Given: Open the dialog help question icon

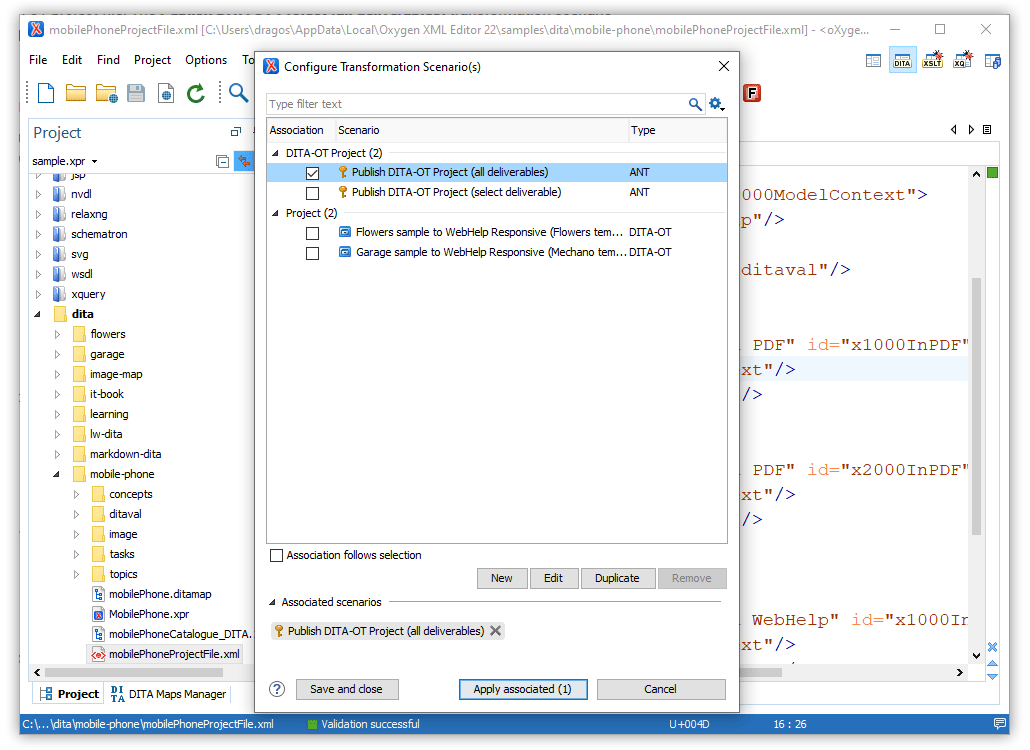Looking at the screenshot, I should point(277,689).
